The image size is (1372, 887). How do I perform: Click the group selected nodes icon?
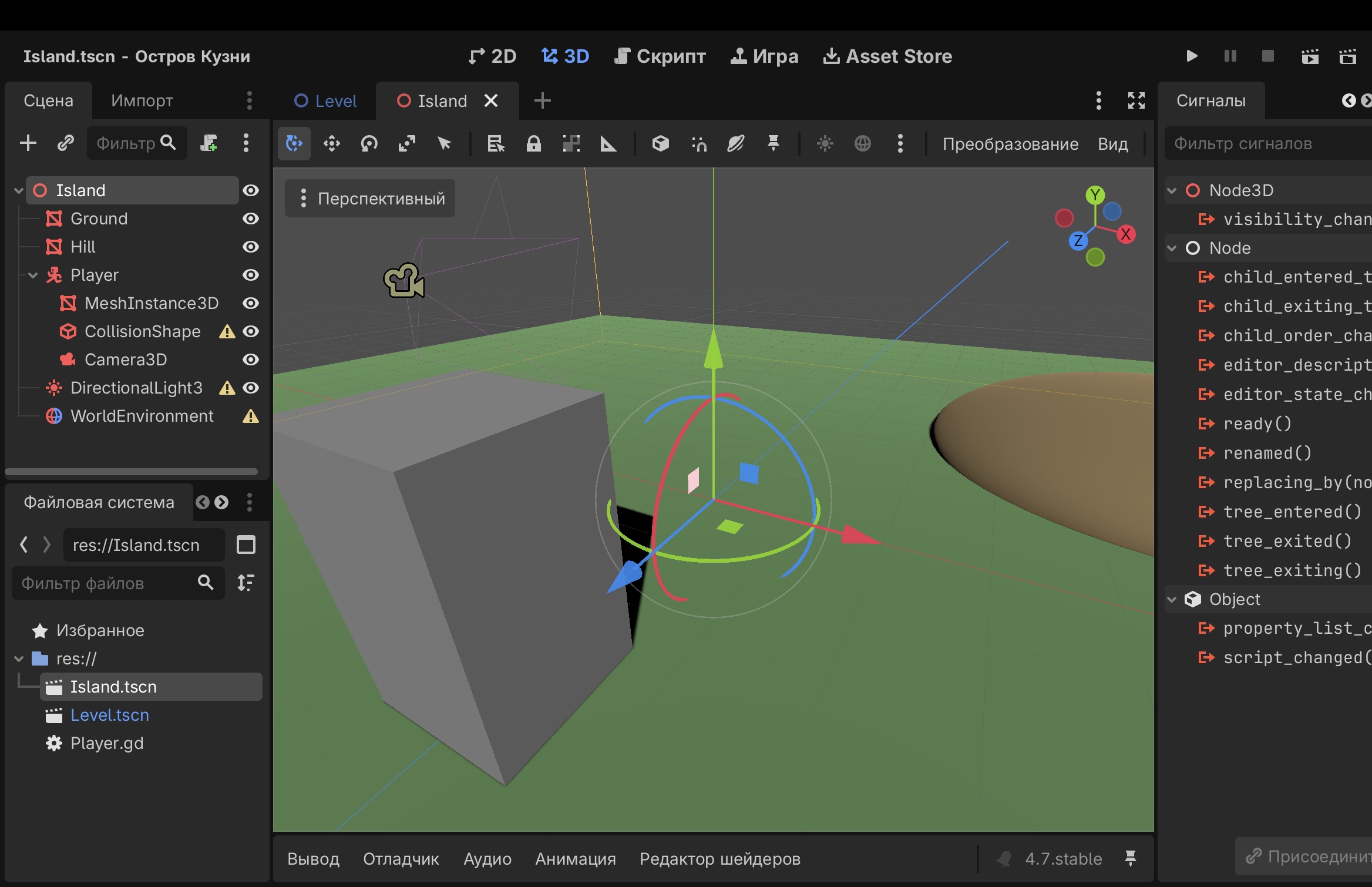pos(571,144)
